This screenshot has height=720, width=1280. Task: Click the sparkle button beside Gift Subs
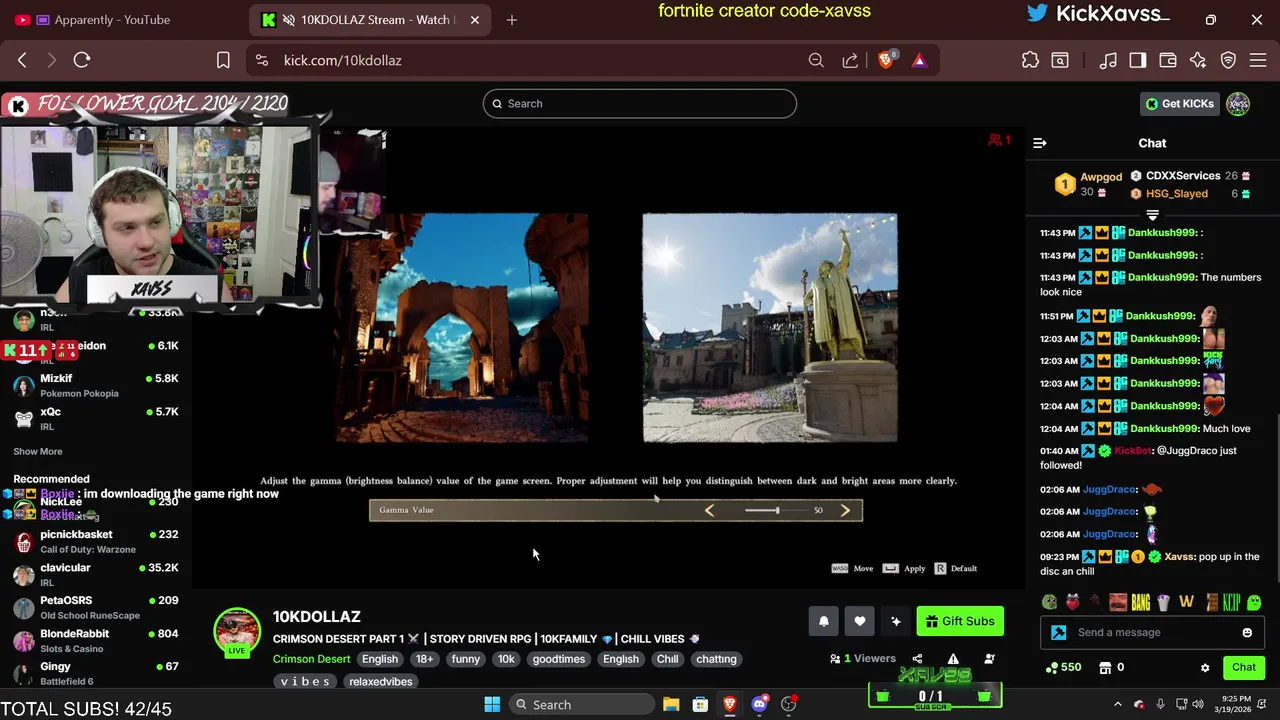tap(895, 621)
